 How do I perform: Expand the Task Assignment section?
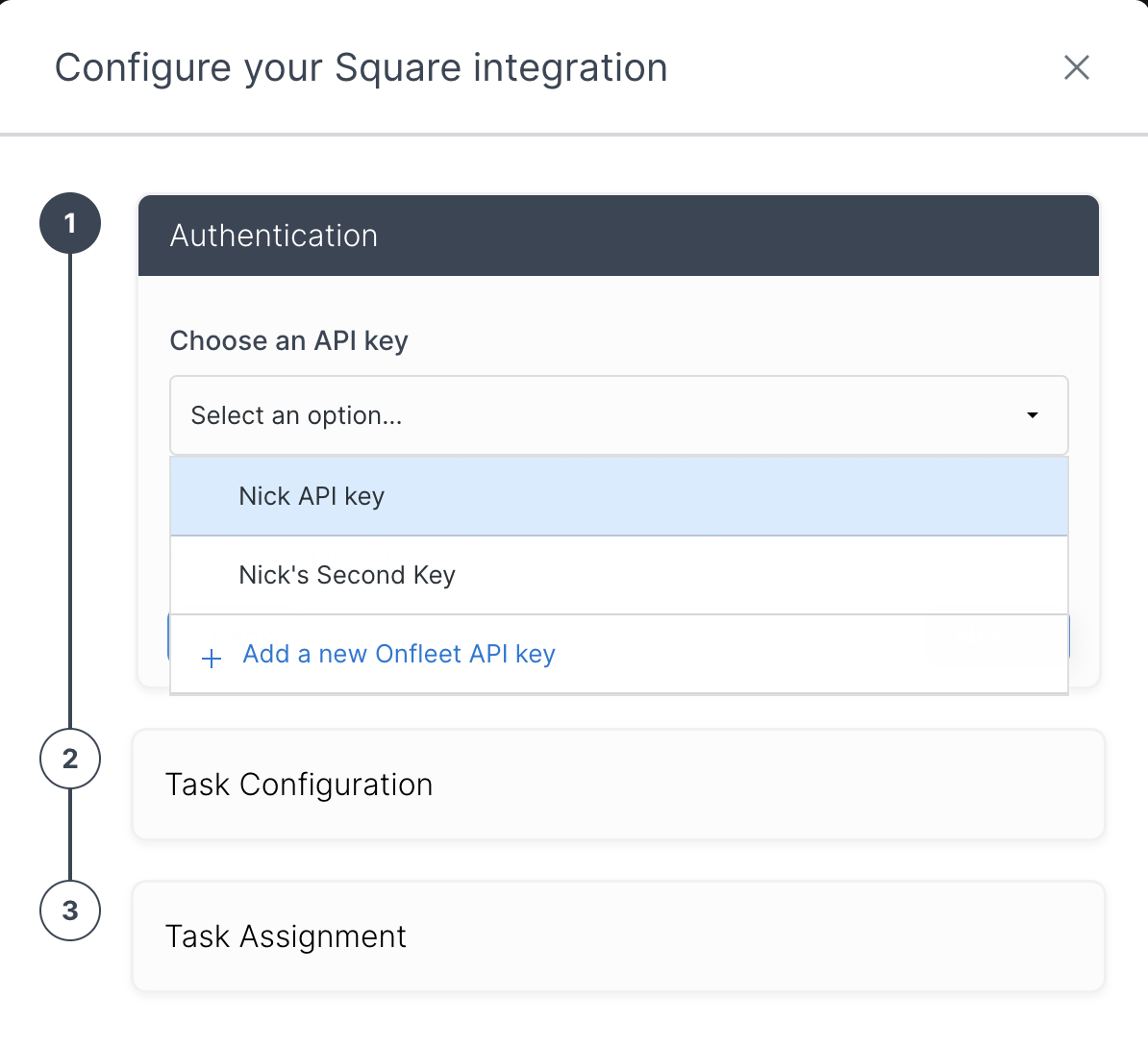click(618, 936)
